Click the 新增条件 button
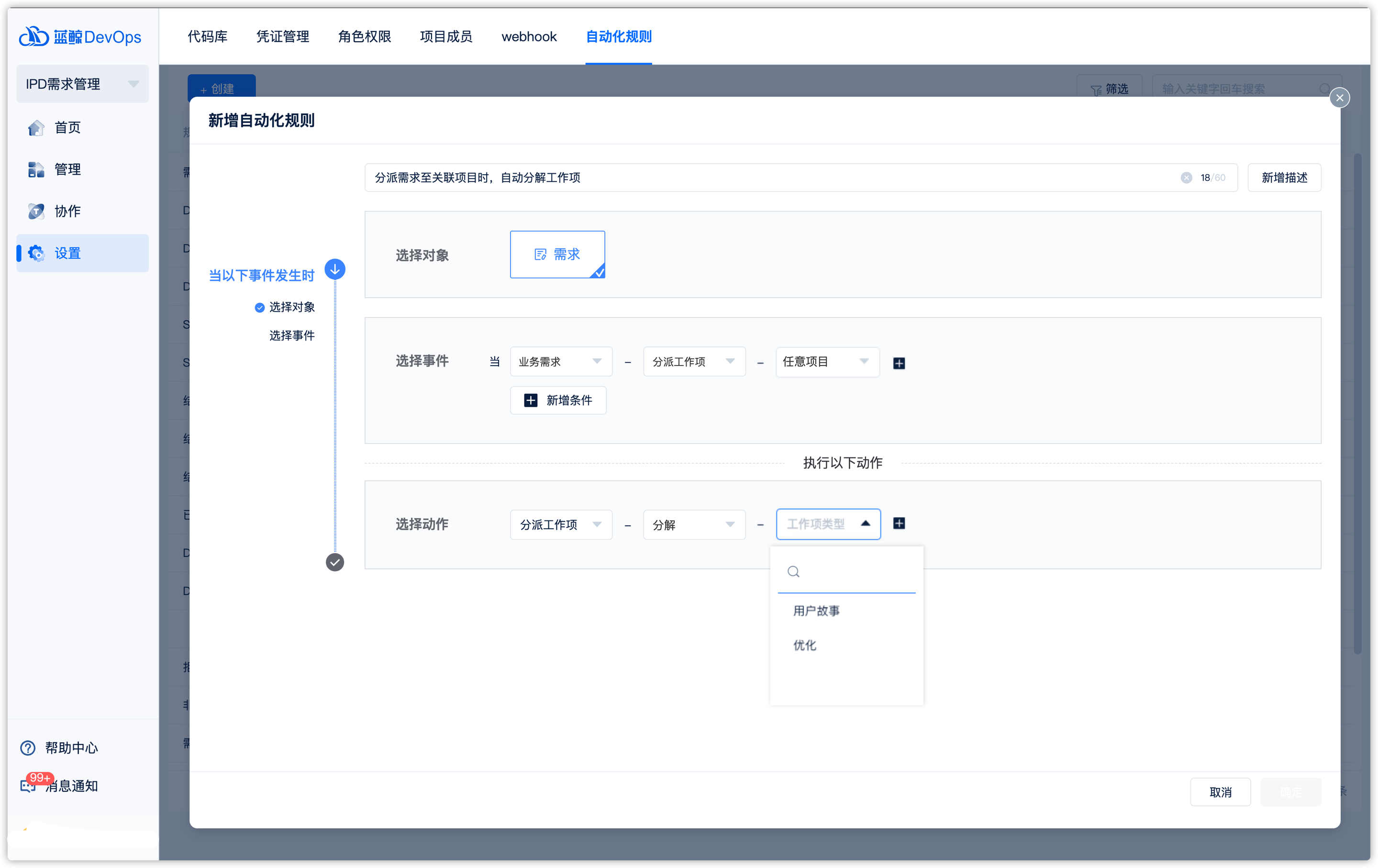 (x=558, y=400)
